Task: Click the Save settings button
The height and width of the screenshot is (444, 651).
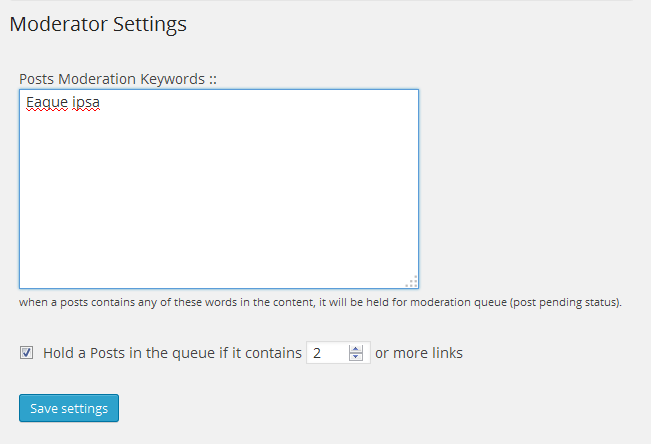Action: (69, 408)
